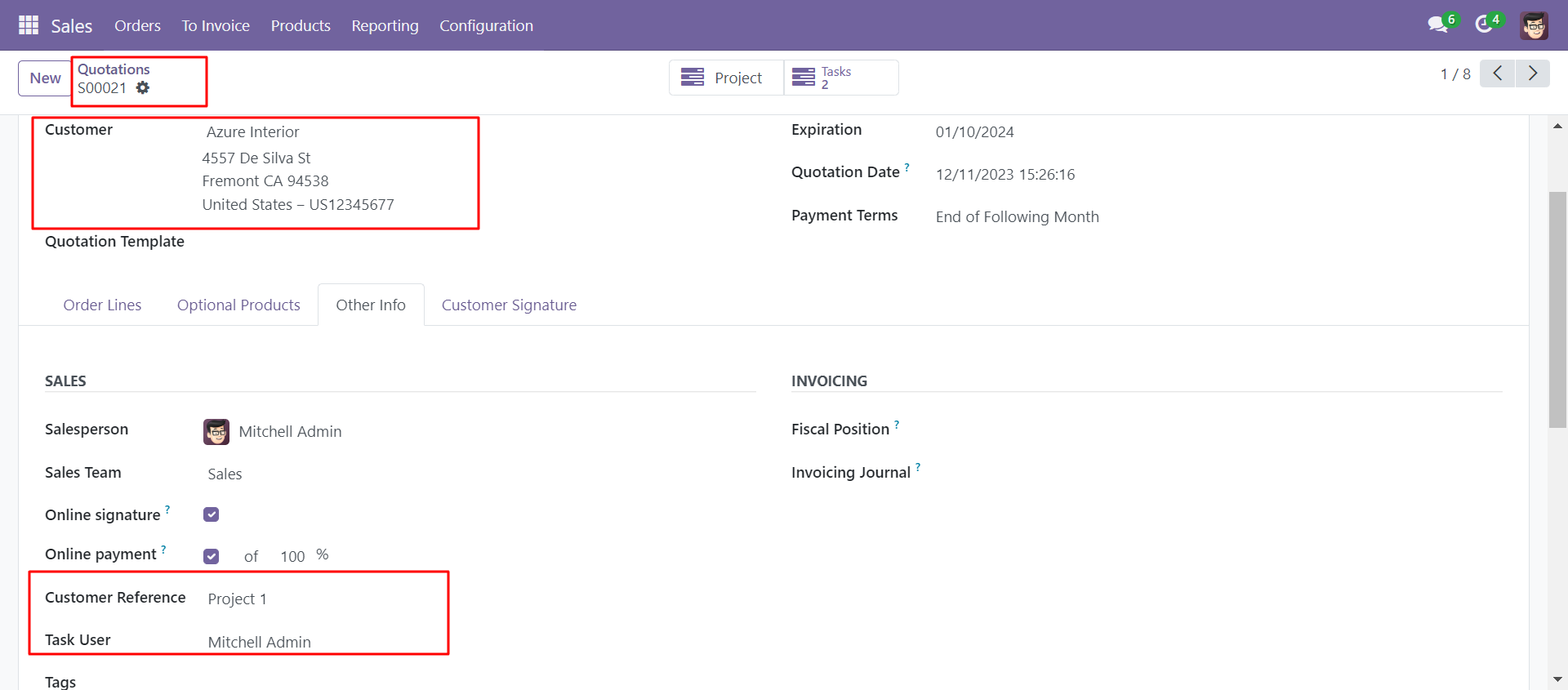Image resolution: width=1568 pixels, height=690 pixels.
Task: Switch to the Optional Products tab
Action: coord(238,305)
